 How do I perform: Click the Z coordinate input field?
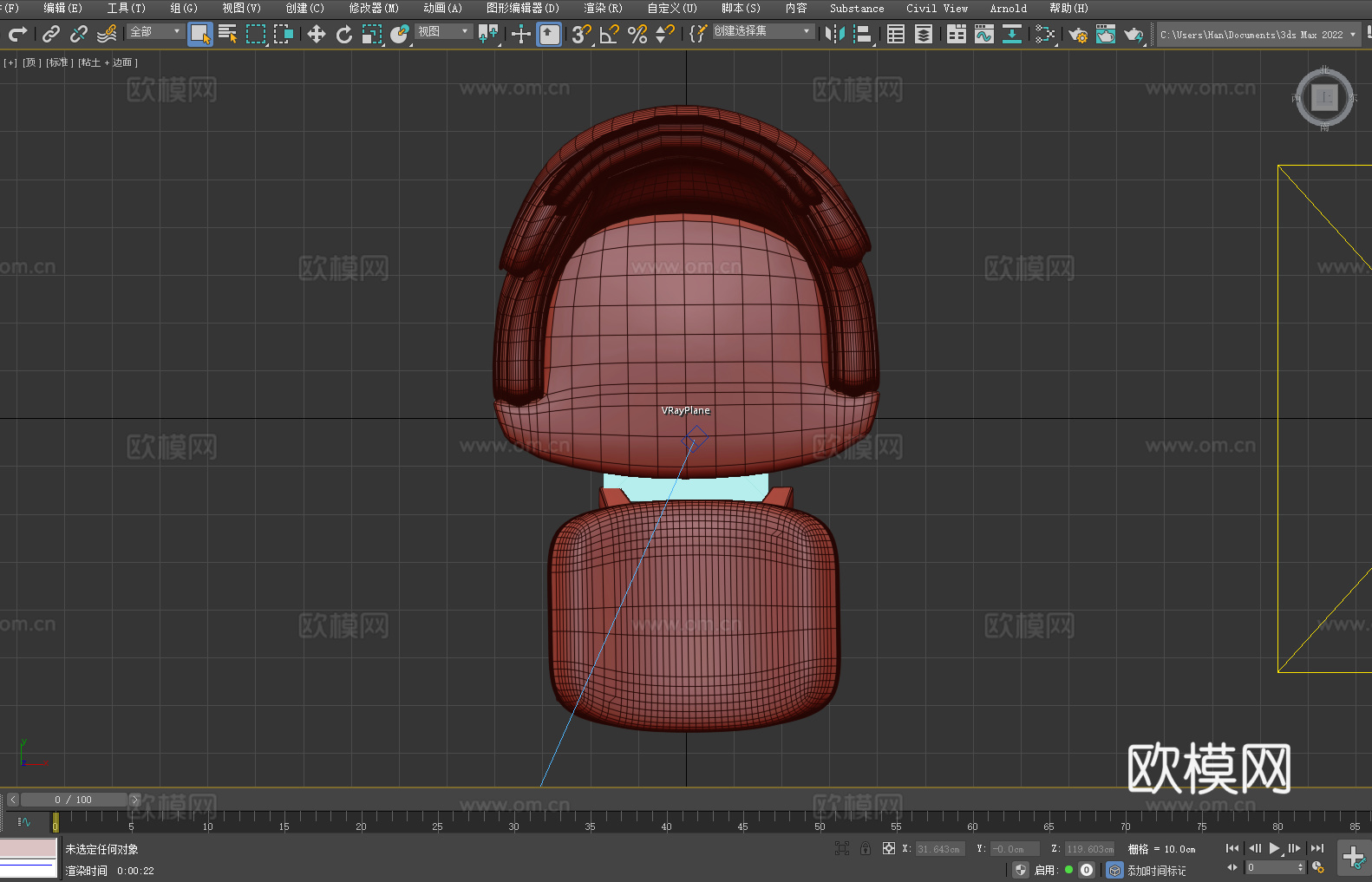[x=1089, y=849]
